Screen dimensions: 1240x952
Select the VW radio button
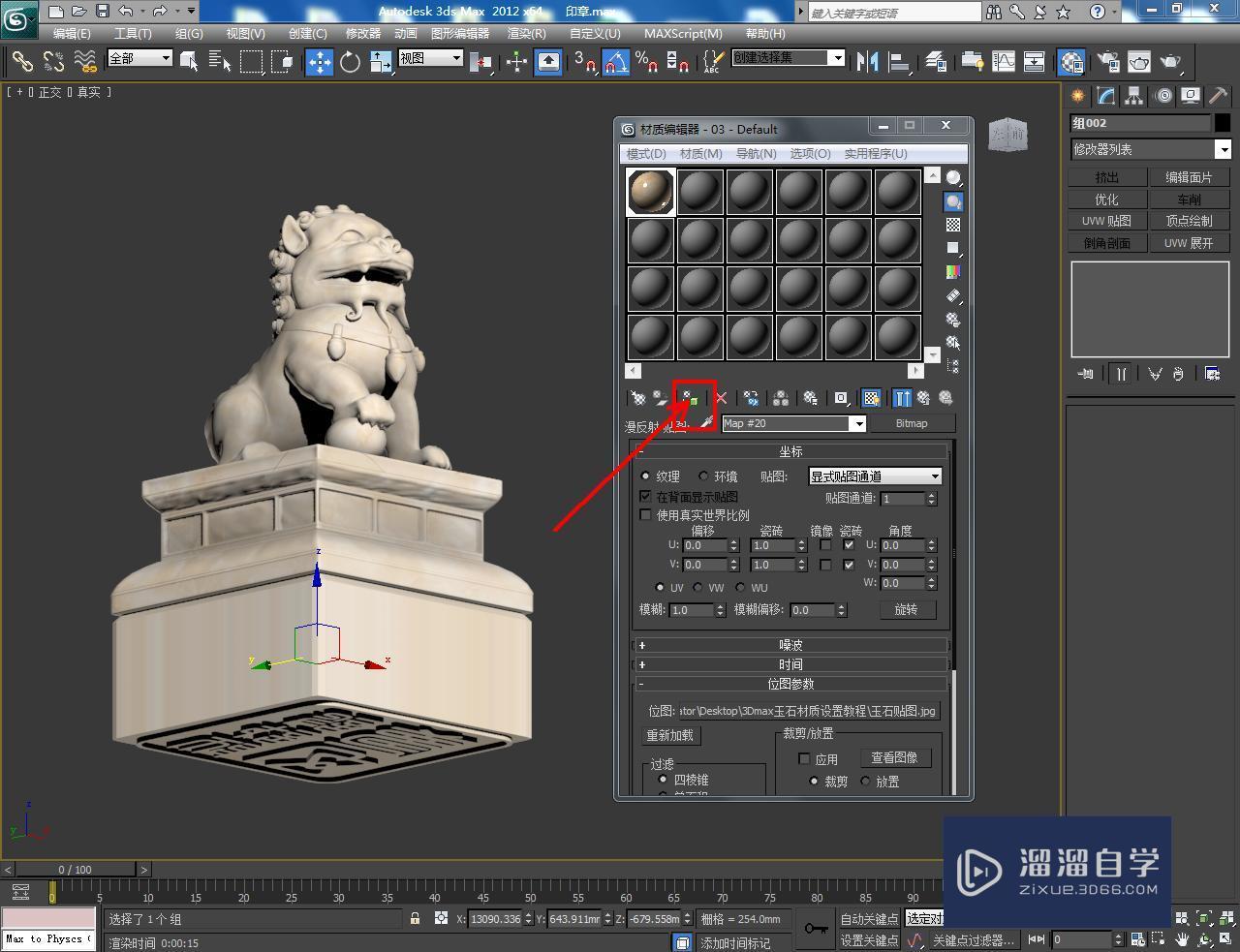(698, 588)
